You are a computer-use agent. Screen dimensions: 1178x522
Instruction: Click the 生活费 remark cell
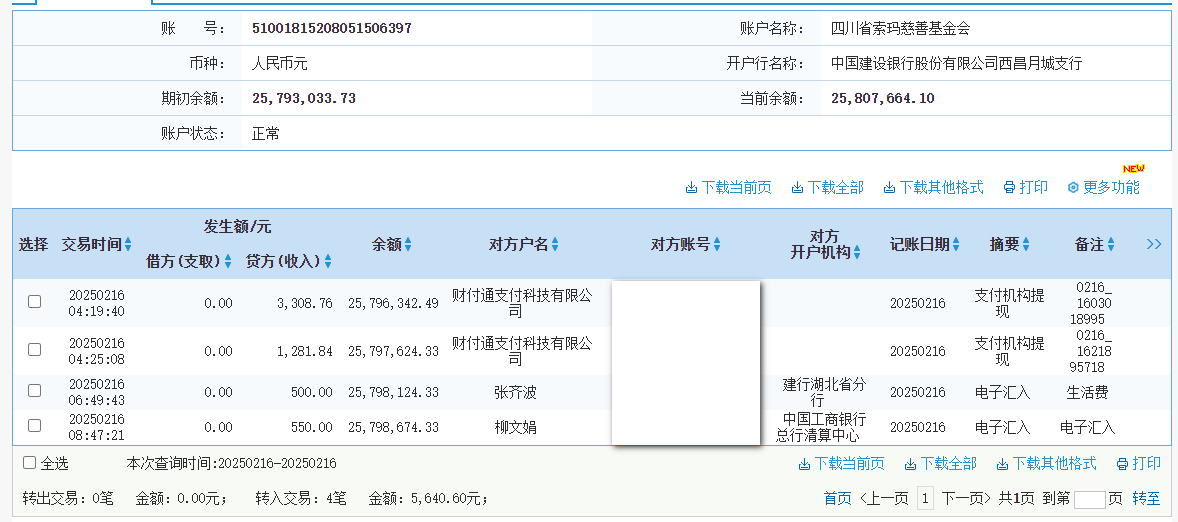1087,392
